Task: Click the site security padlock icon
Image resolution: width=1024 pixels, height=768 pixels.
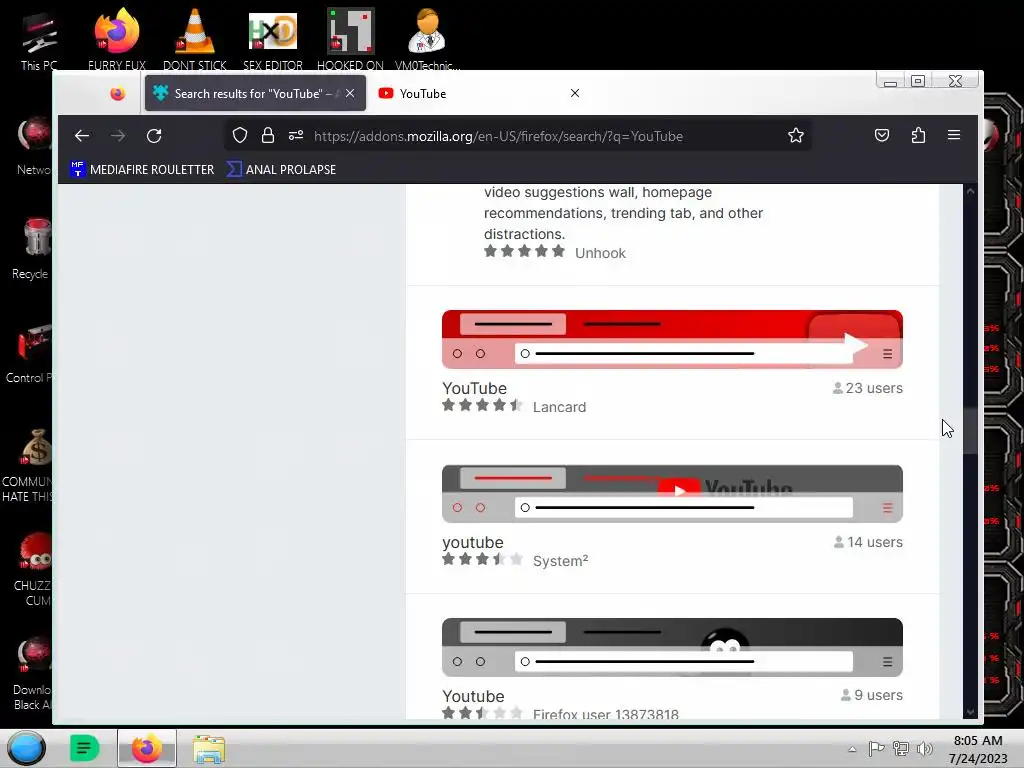Action: tap(268, 135)
